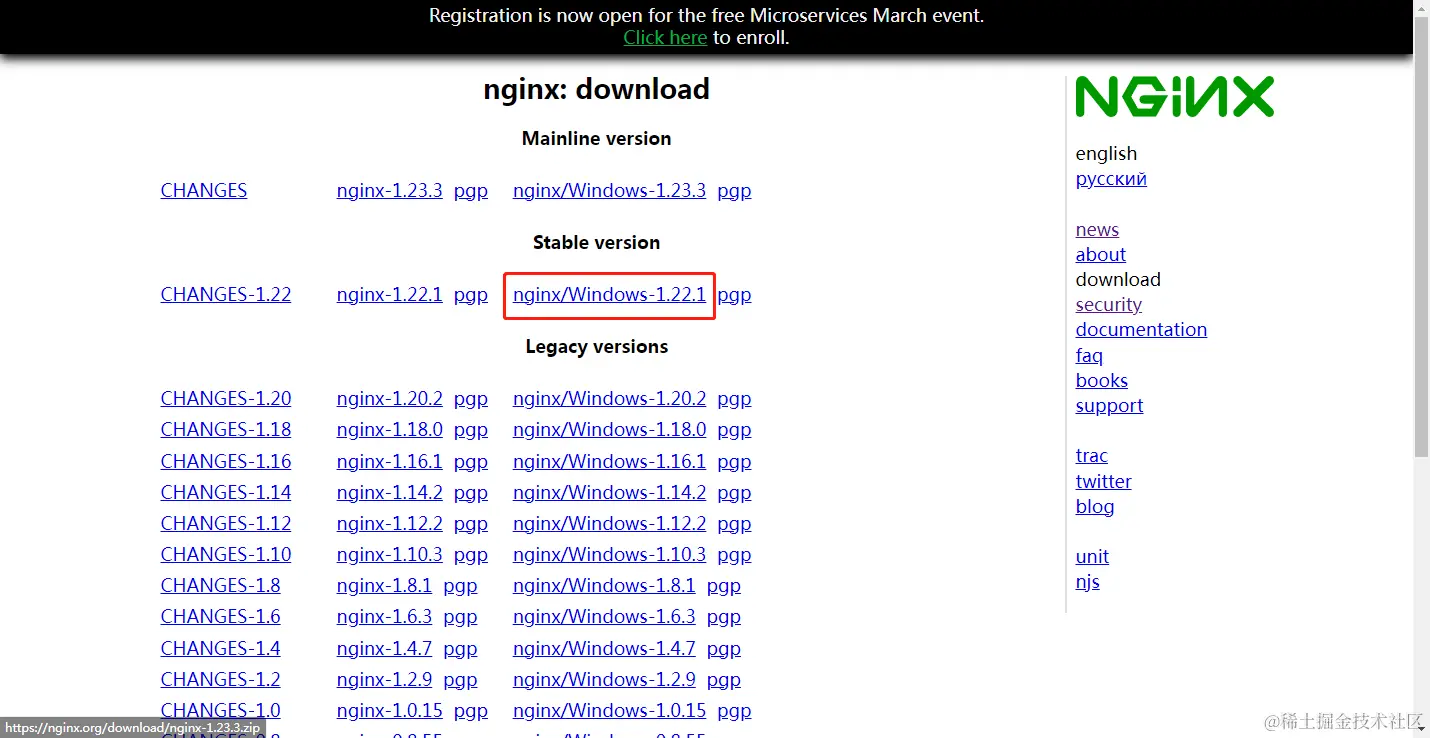Open the documentation page
1430x738 pixels.
pos(1141,330)
